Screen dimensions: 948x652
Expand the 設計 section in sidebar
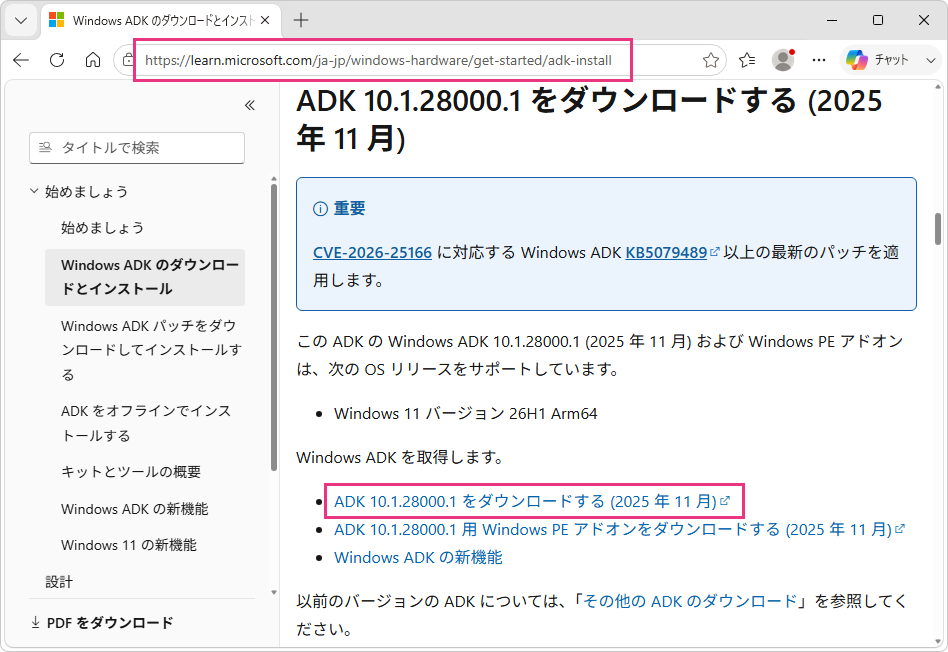(x=59, y=582)
